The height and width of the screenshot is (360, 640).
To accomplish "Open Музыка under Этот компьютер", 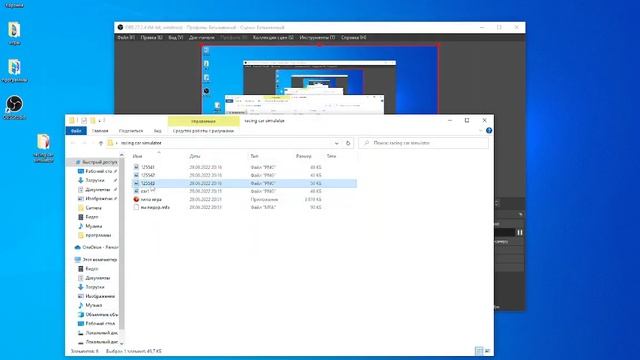I will [x=93, y=305].
